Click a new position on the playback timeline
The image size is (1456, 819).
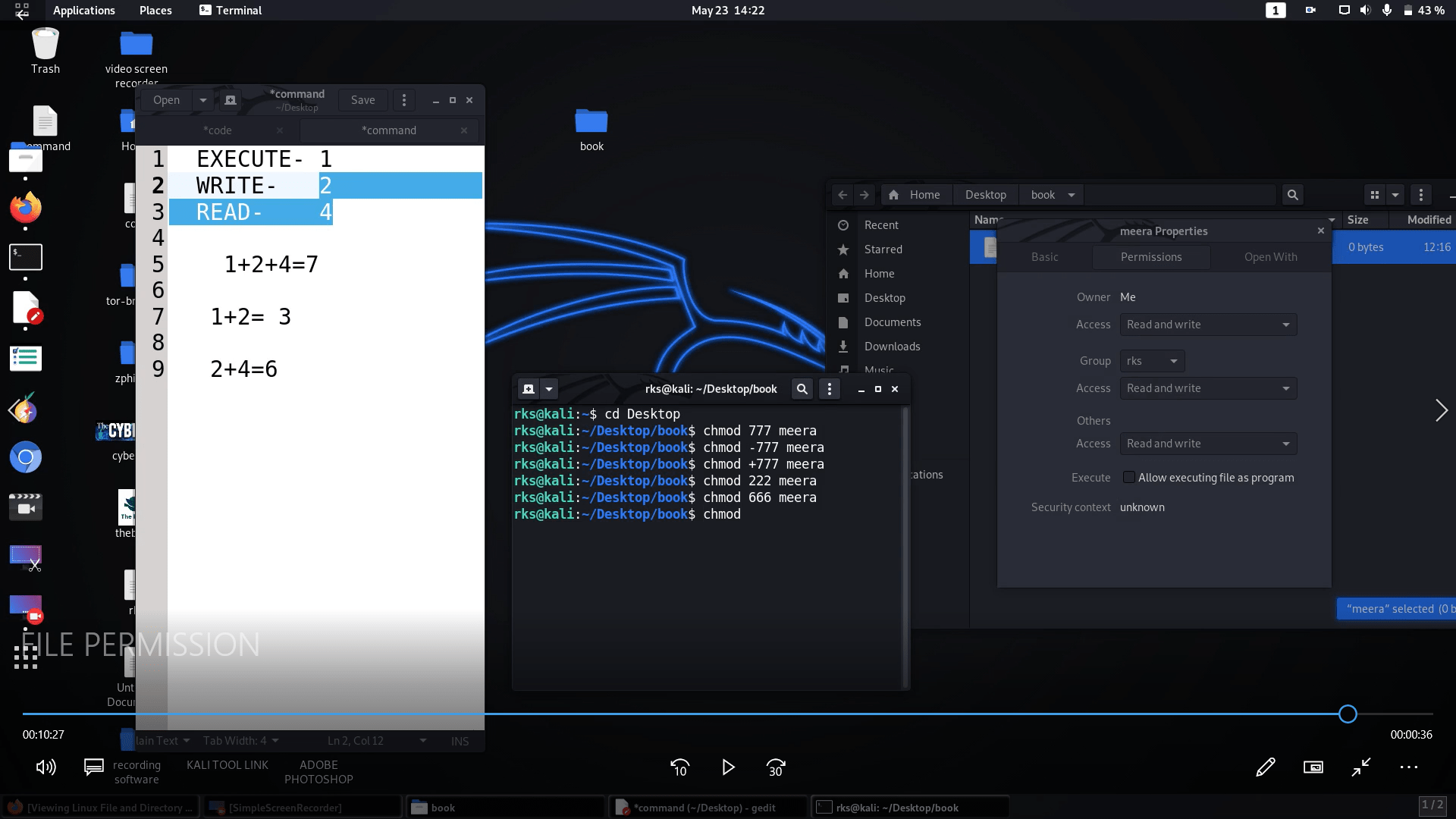[x=910, y=714]
